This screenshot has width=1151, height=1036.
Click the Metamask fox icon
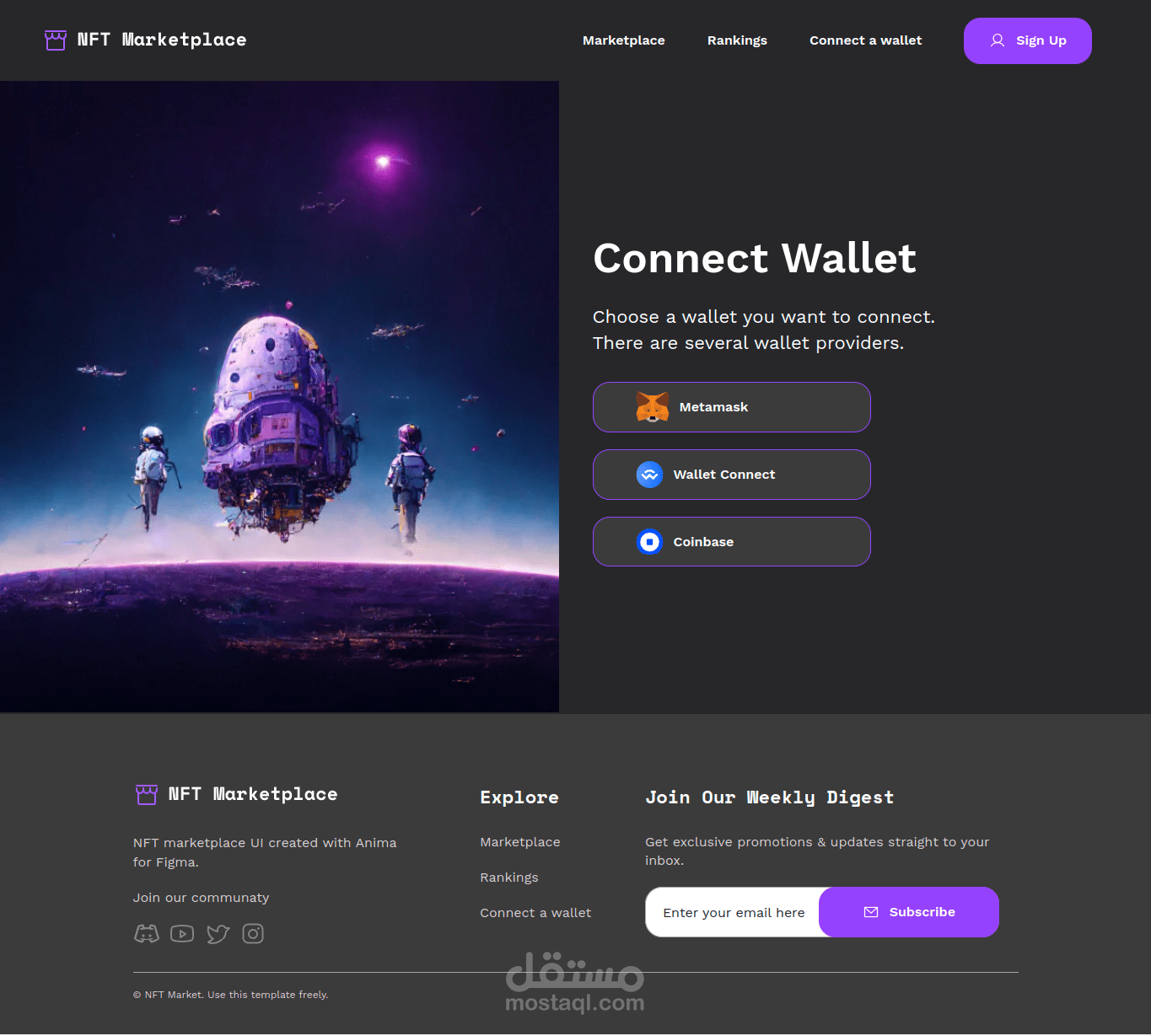[652, 407]
